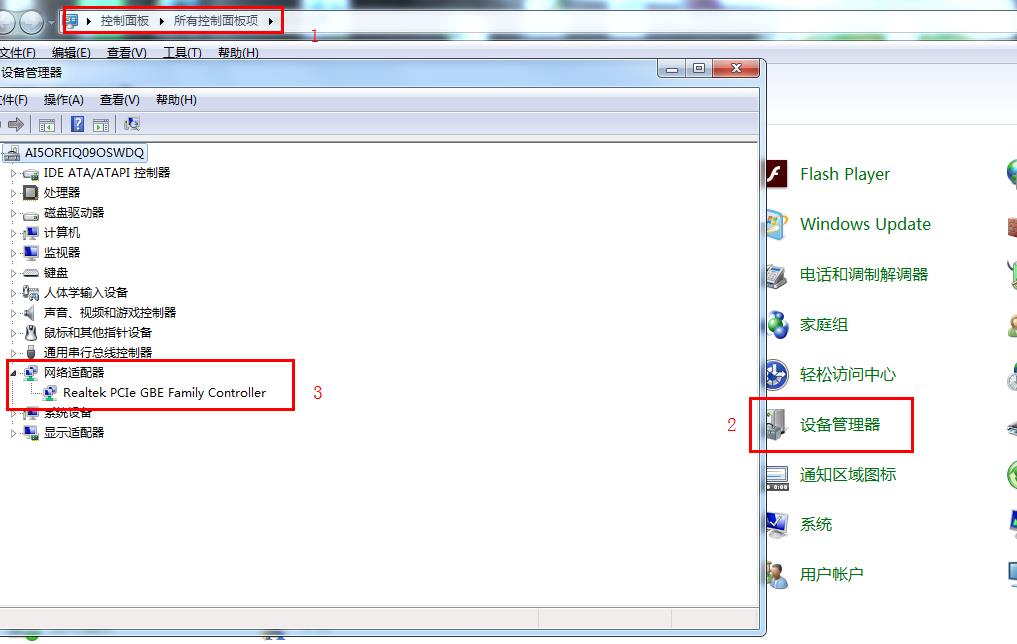Open the 工具(T) menu in Control Panel window
The image size is (1017, 644).
(x=182, y=53)
